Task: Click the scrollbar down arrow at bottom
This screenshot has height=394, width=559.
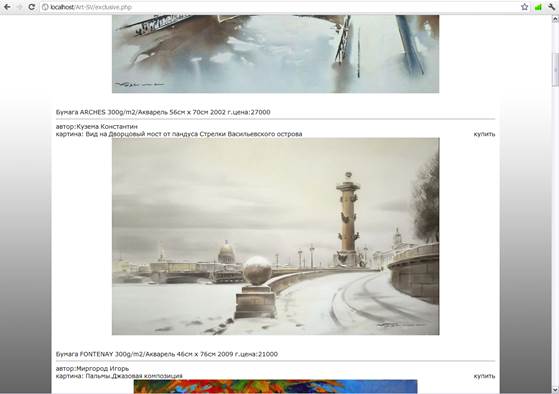Action: coord(555,390)
